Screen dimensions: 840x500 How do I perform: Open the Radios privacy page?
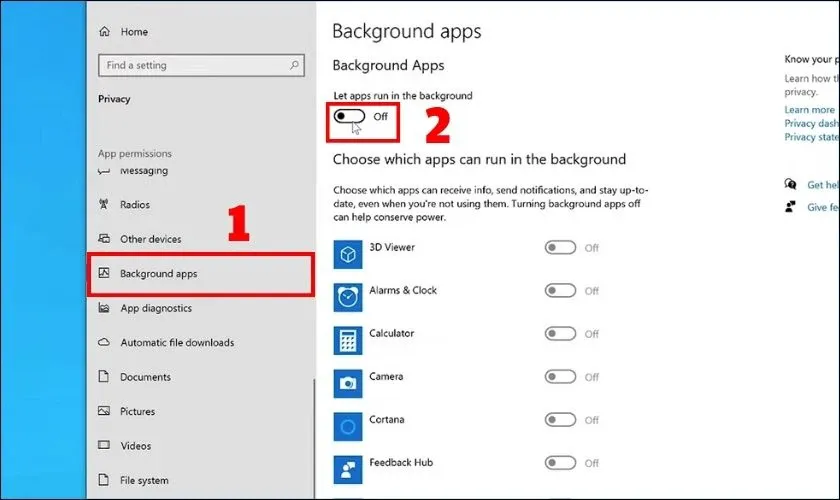point(134,205)
